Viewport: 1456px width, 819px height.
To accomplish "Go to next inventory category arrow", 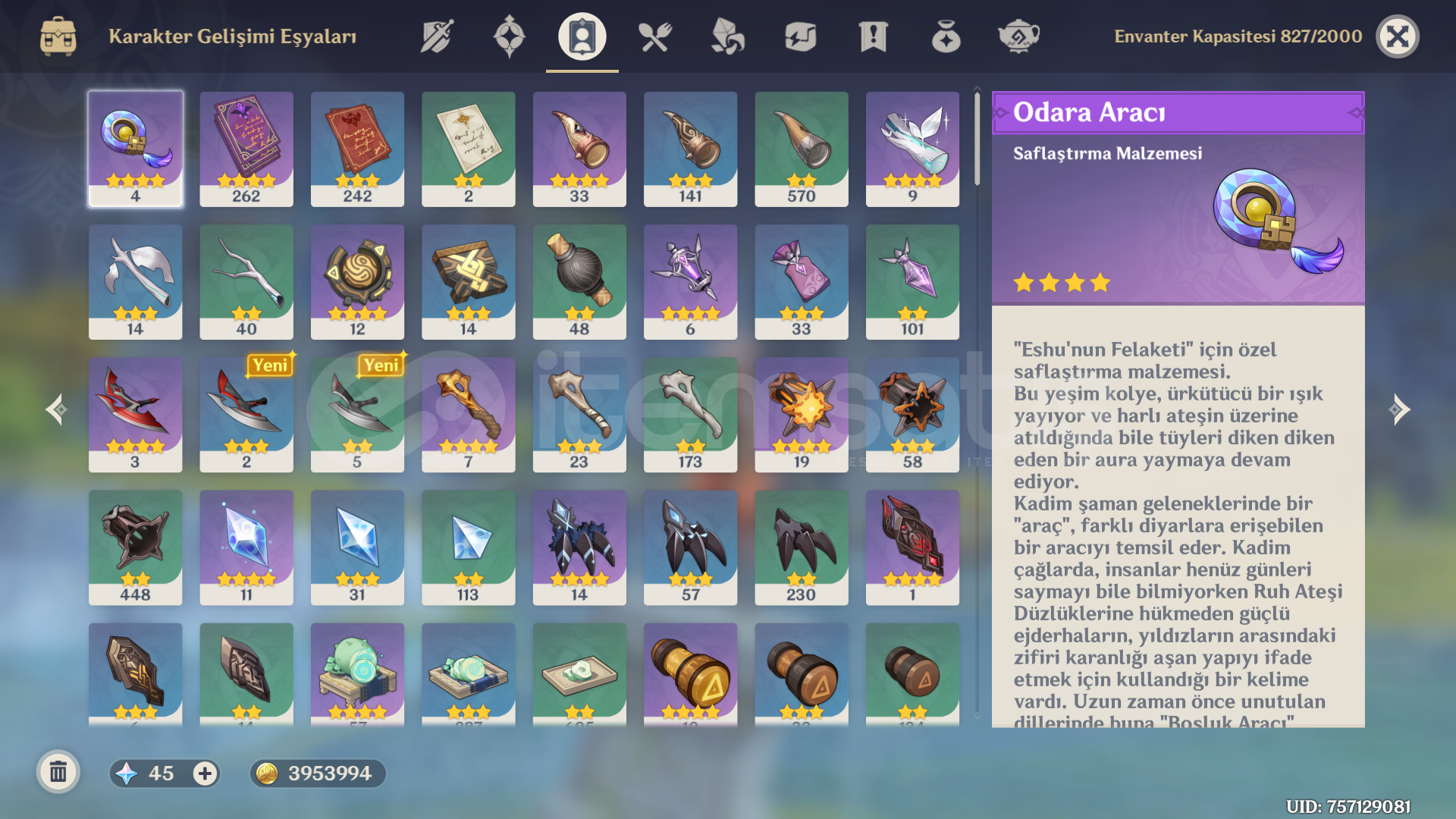I will 1400,409.
